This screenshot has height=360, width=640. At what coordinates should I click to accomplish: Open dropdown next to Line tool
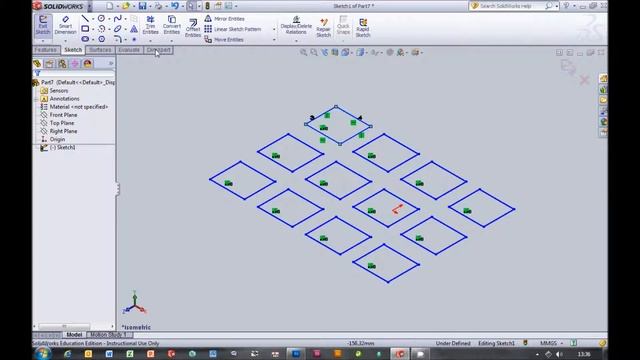click(x=93, y=19)
